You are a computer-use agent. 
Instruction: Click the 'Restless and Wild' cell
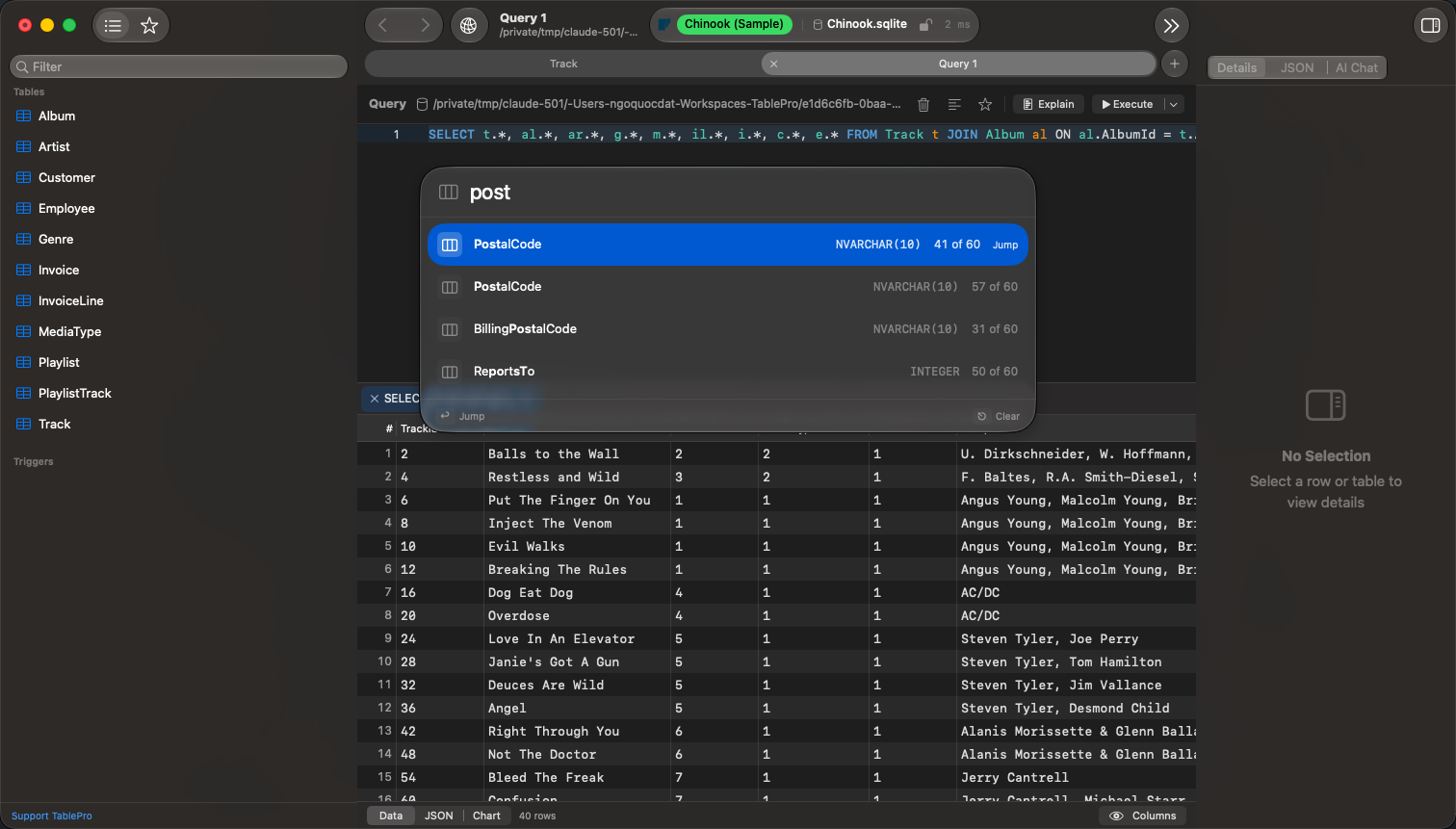[x=577, y=477]
